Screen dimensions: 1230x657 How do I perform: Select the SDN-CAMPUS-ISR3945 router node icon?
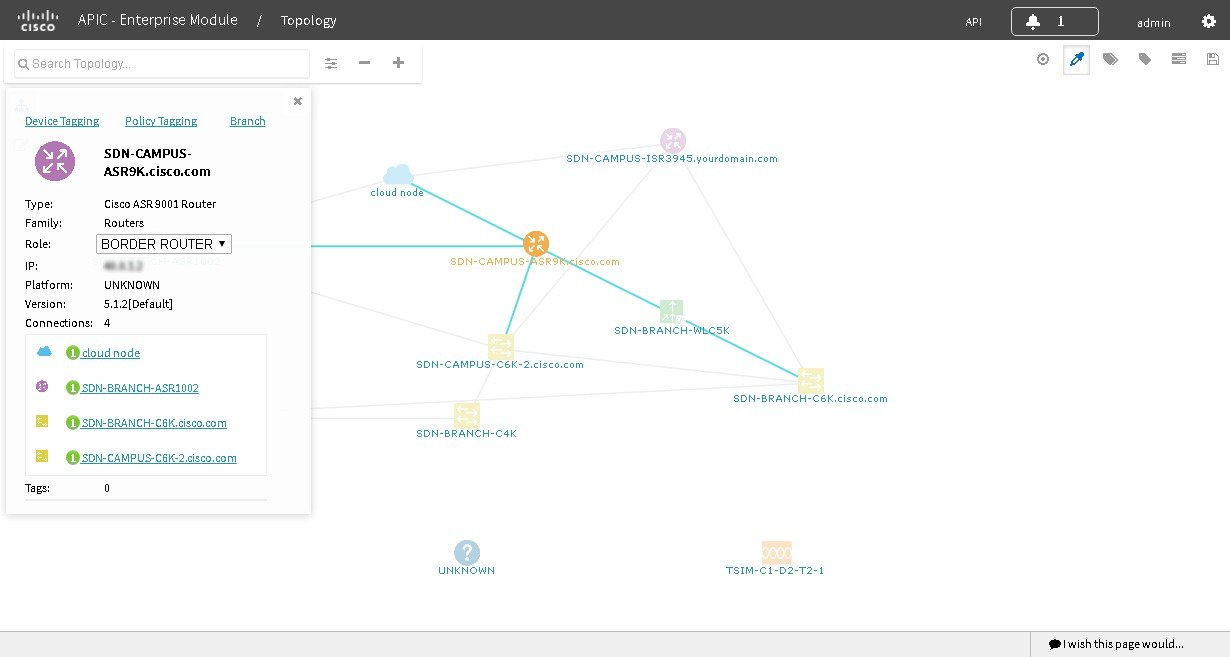pos(673,140)
